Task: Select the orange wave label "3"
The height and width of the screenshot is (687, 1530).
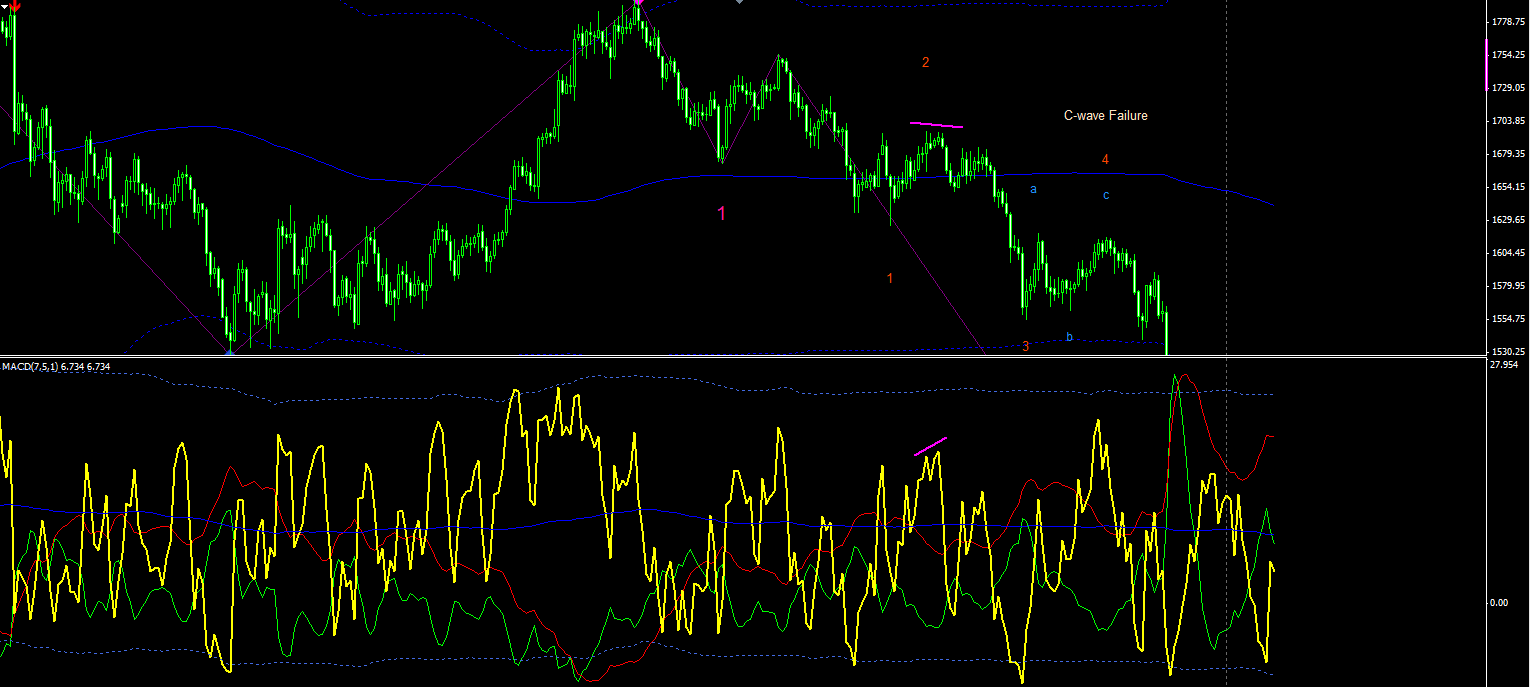Action: tap(1025, 346)
